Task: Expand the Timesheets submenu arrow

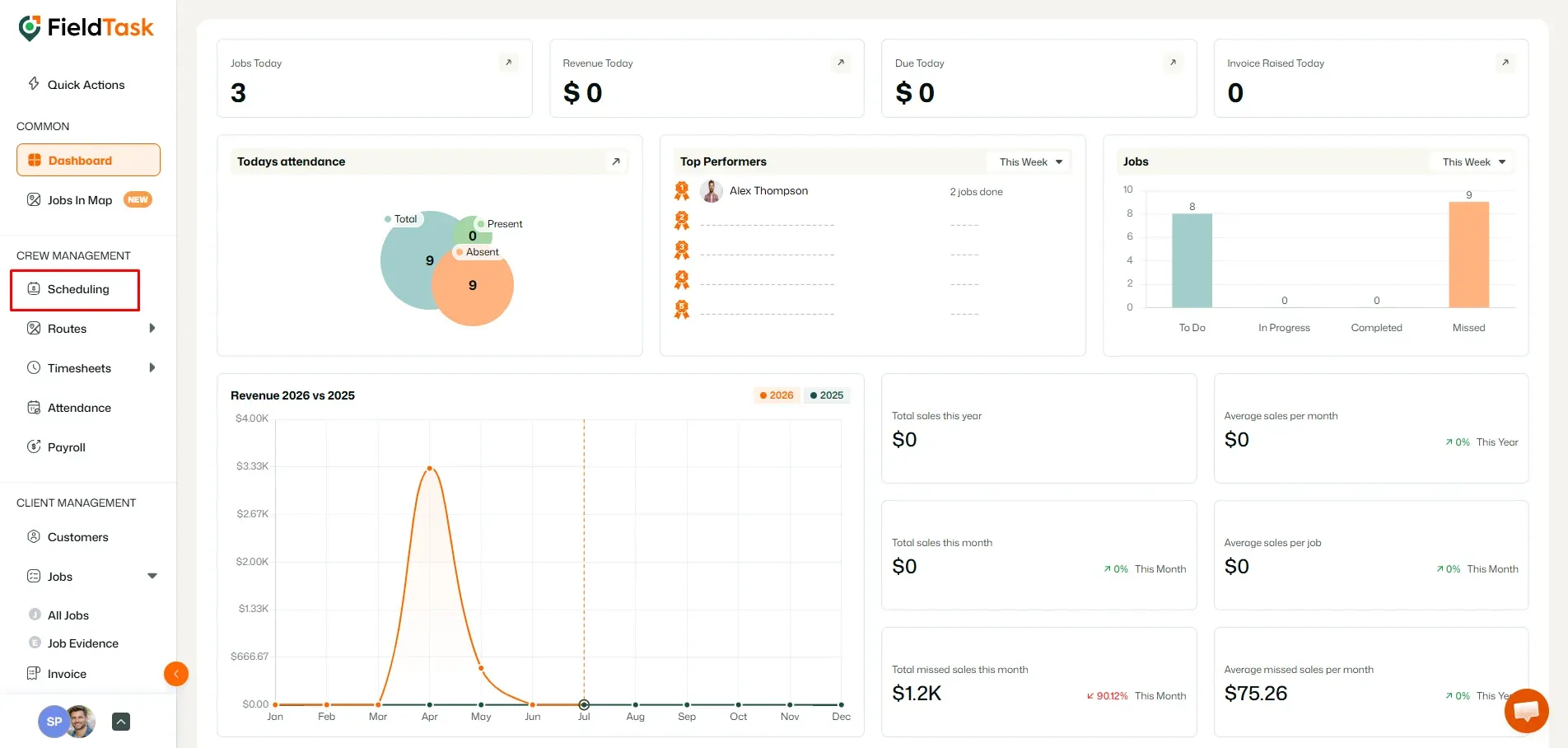Action: (152, 367)
